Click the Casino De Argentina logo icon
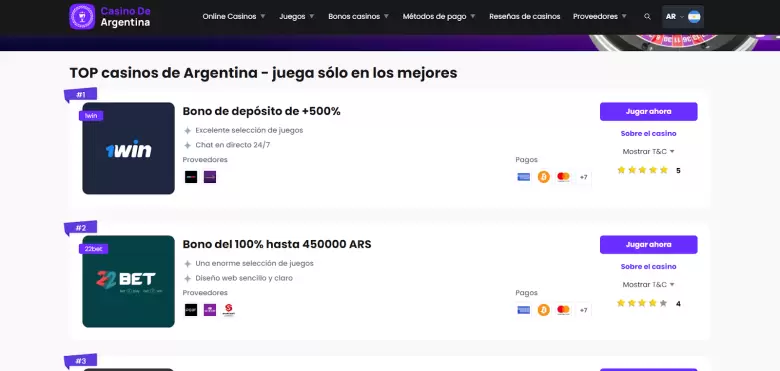 tap(82, 16)
